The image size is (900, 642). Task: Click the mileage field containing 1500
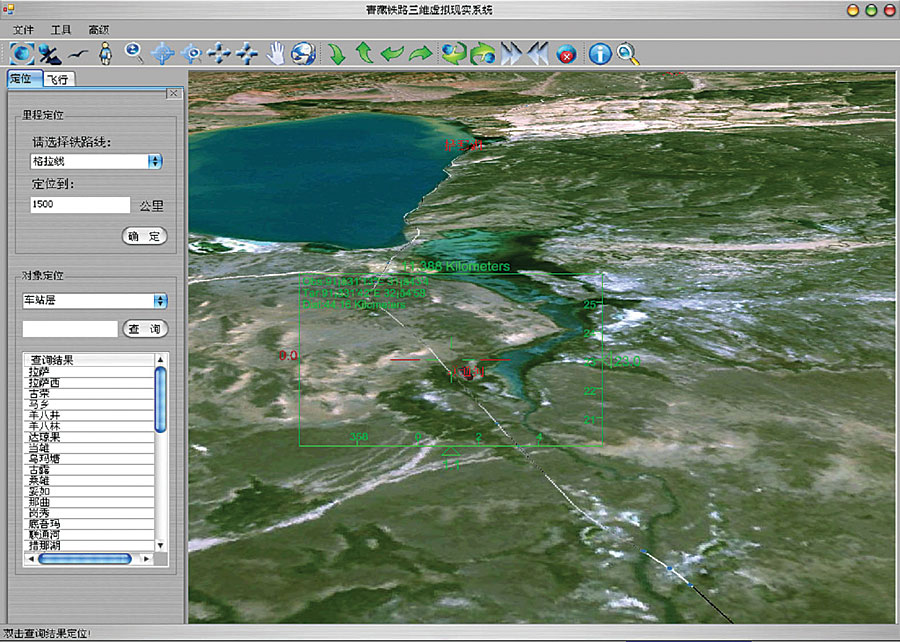[80, 205]
